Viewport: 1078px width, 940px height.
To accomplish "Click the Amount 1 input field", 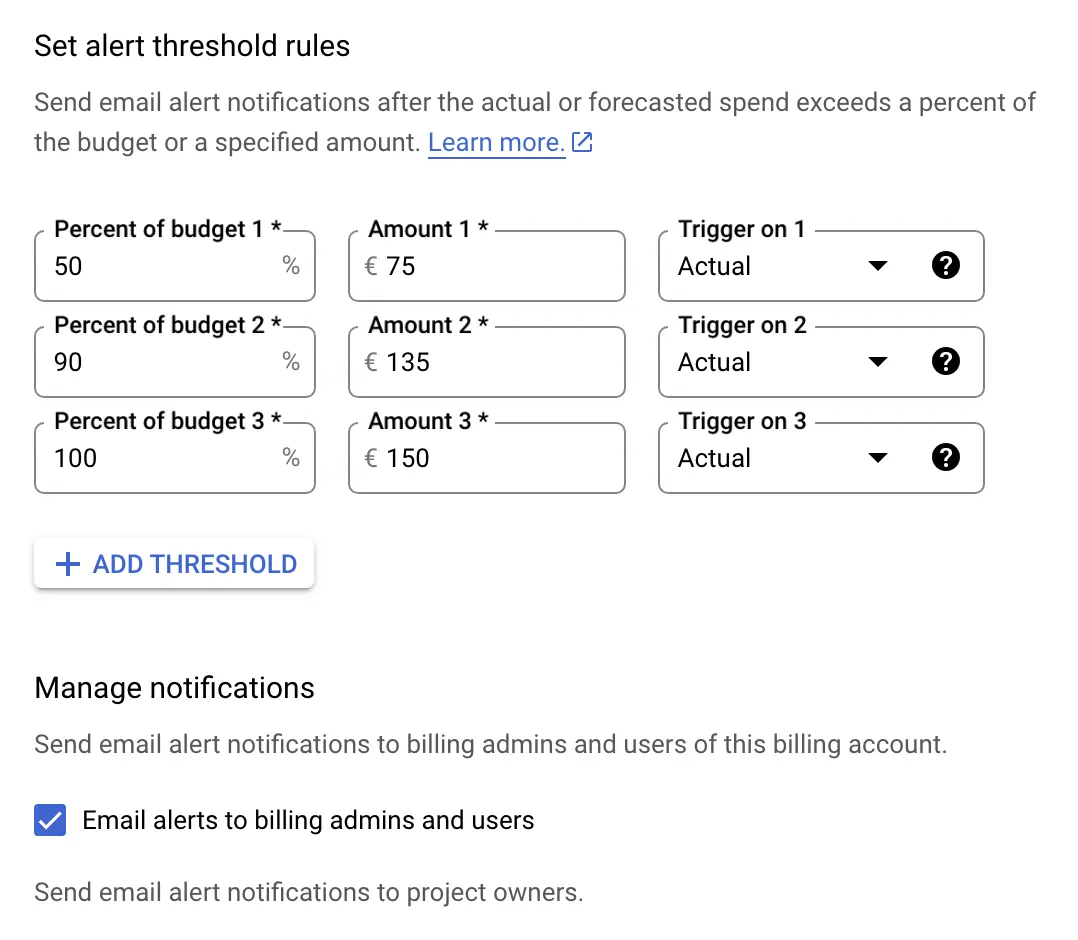I will [500, 267].
